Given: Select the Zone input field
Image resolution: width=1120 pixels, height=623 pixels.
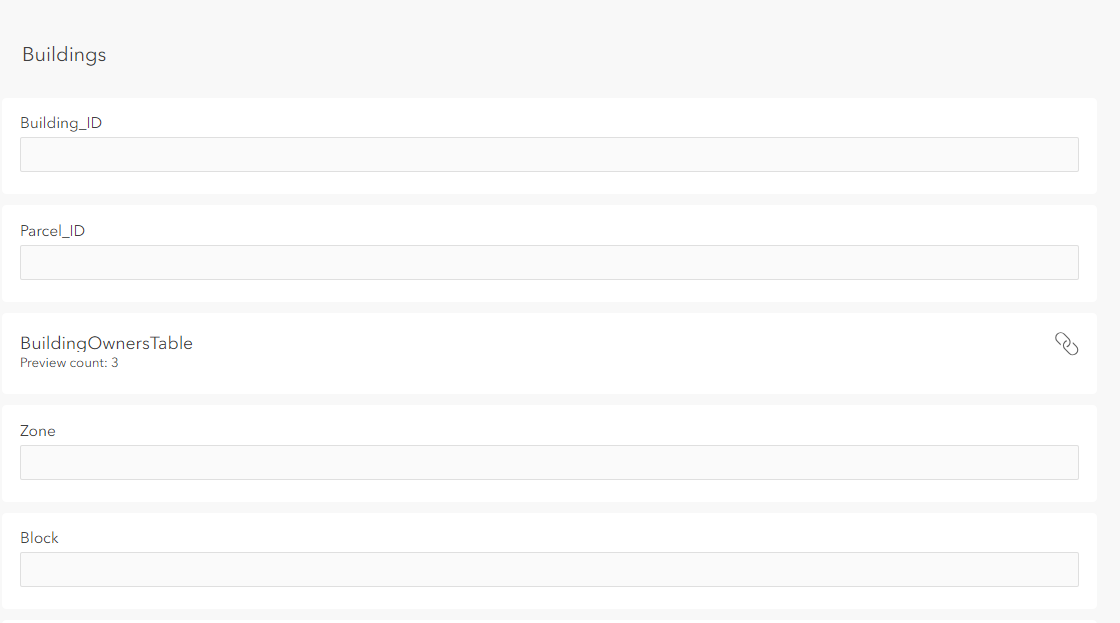Looking at the screenshot, I should [x=549, y=462].
